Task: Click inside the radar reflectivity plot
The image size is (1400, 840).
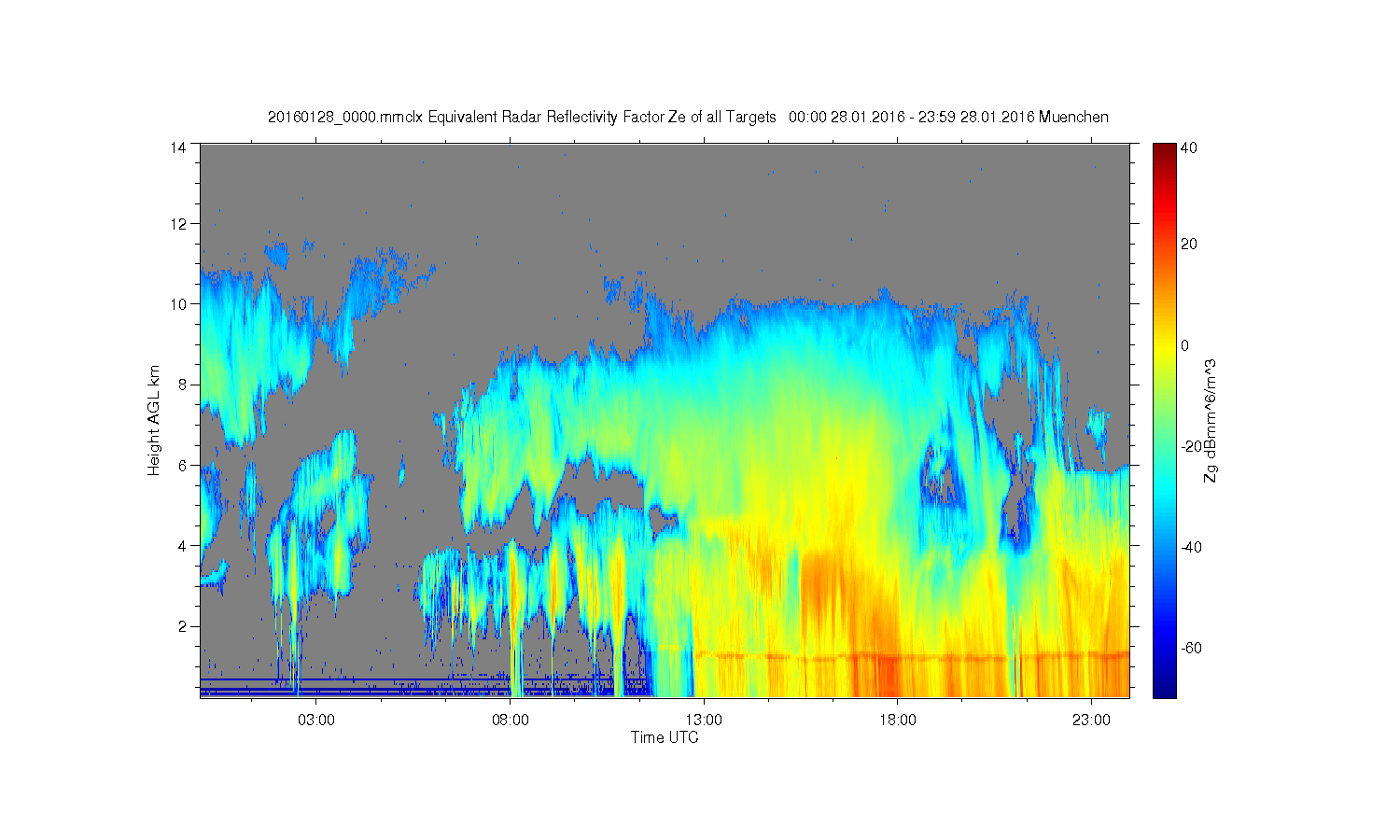Action: pyautogui.click(x=665, y=420)
